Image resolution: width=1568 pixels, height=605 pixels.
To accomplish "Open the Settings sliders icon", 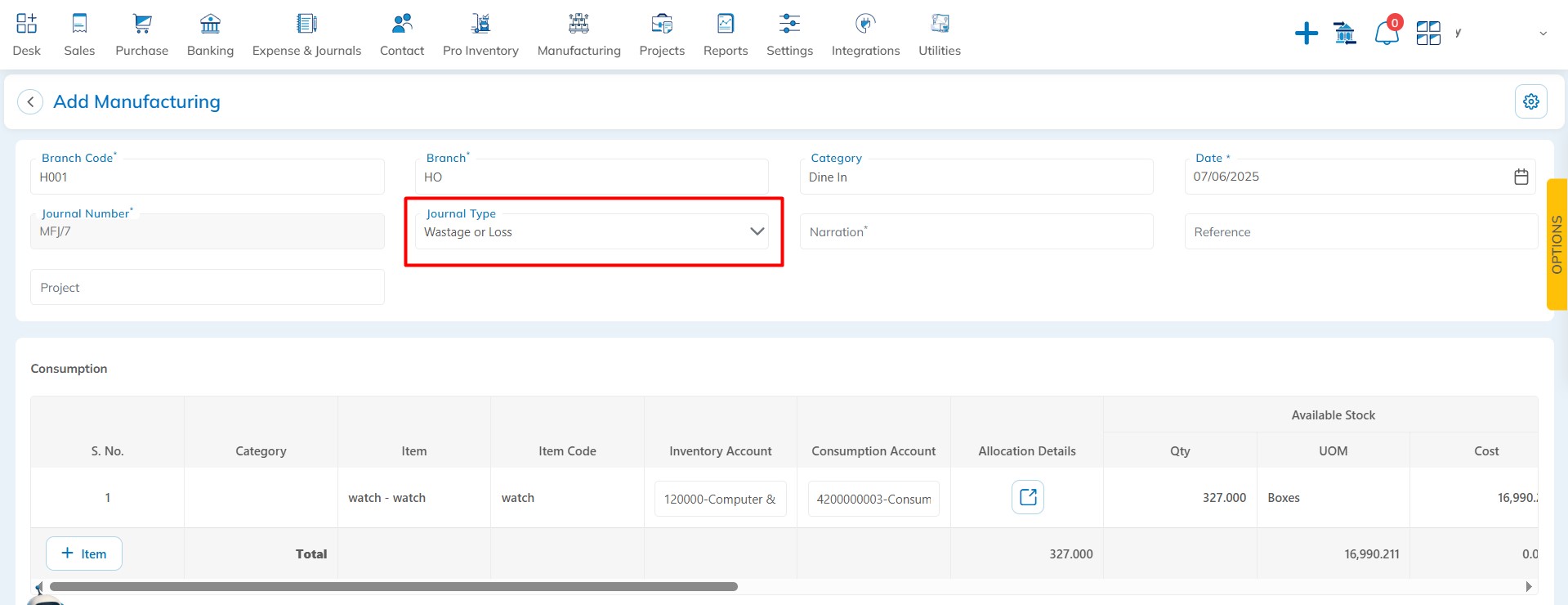I will 789,23.
